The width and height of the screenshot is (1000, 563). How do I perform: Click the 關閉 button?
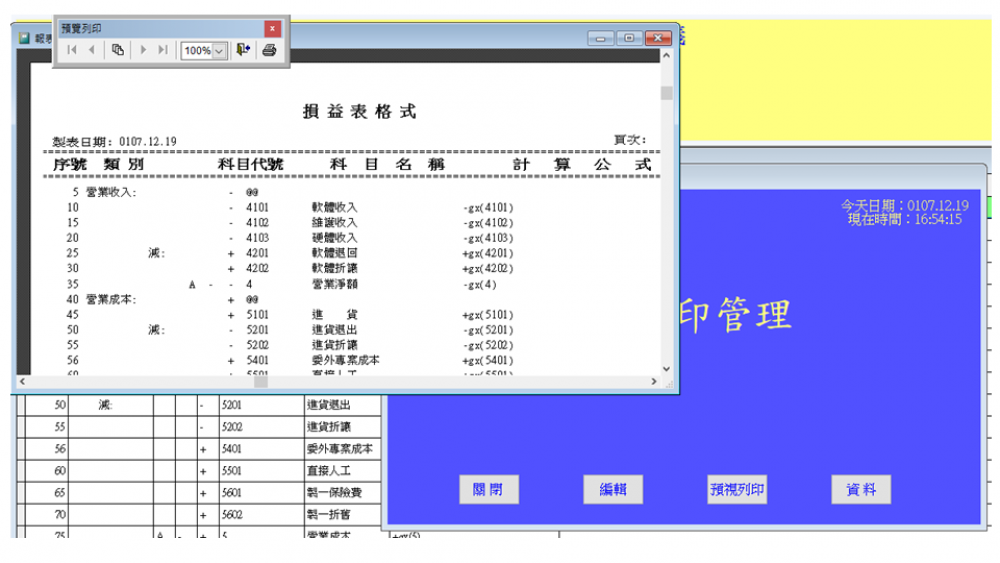[489, 490]
